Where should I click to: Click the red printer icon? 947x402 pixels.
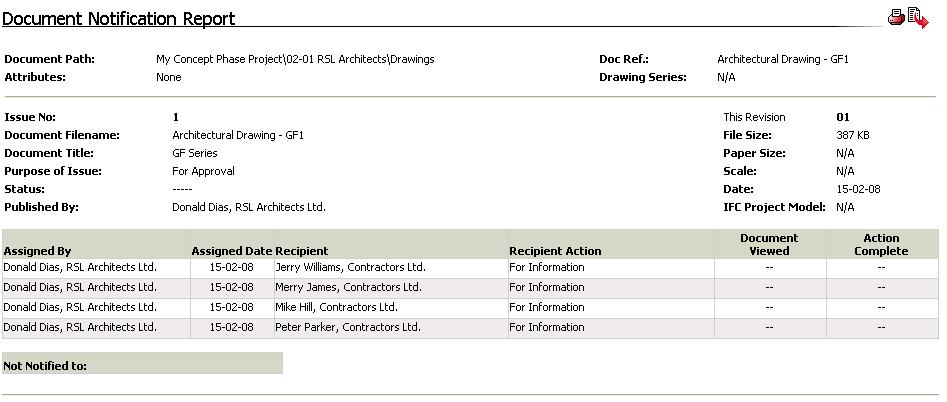[x=896, y=18]
